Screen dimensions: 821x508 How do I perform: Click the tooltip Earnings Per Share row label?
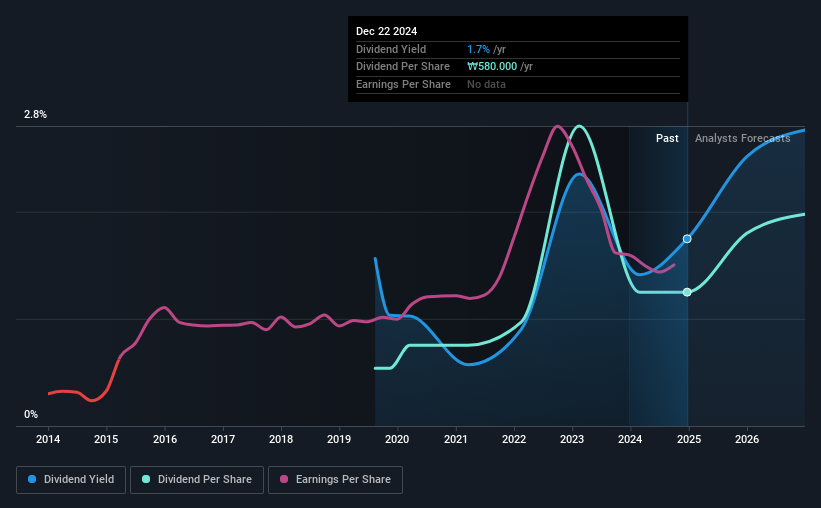pyautogui.click(x=403, y=84)
